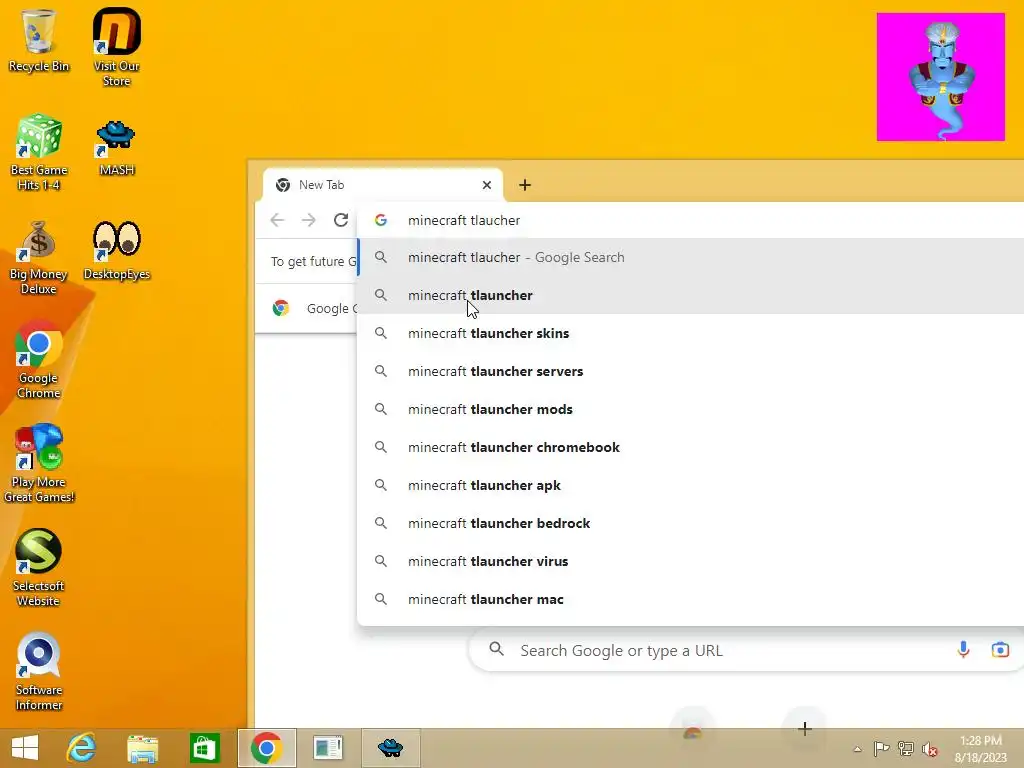The width and height of the screenshot is (1024, 768).
Task: Select 'minecraft tlauncher servers' suggestion
Action: [690, 371]
